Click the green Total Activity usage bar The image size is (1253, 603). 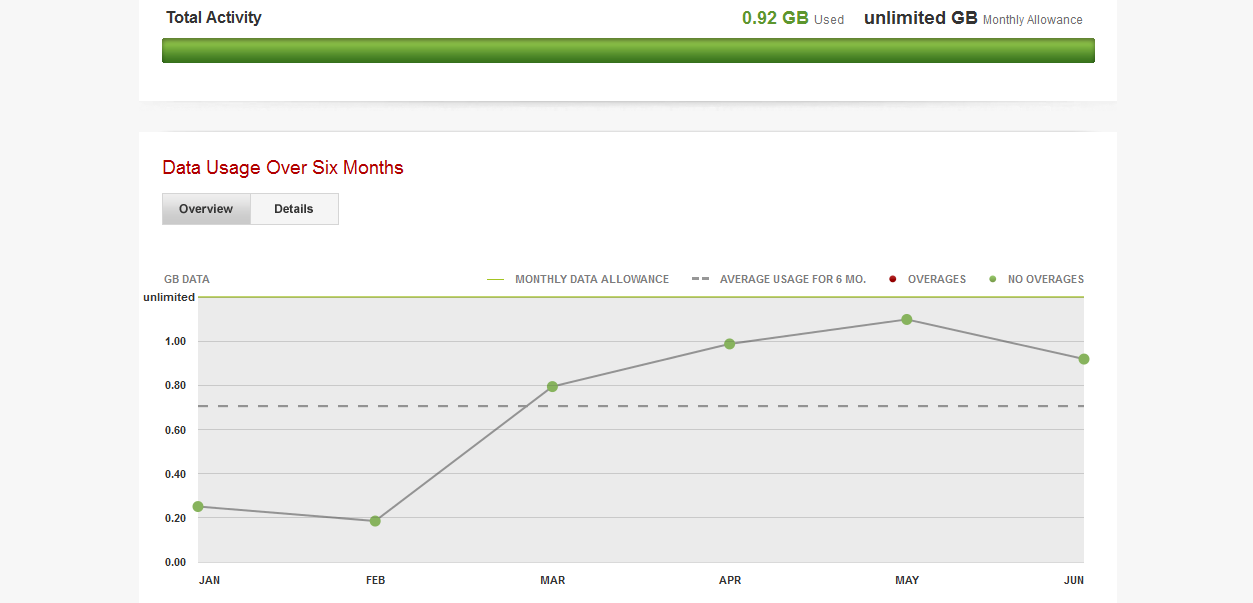pyautogui.click(x=628, y=51)
